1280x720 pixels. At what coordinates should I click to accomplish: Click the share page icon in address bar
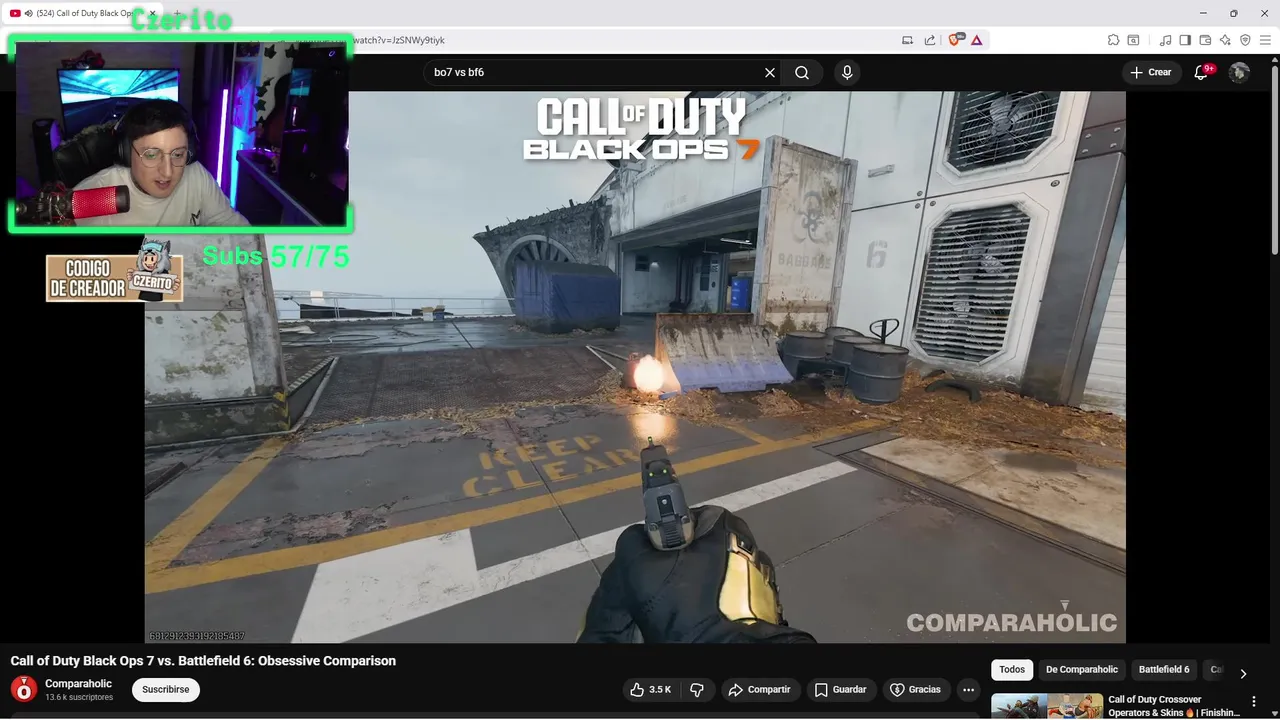(930, 40)
